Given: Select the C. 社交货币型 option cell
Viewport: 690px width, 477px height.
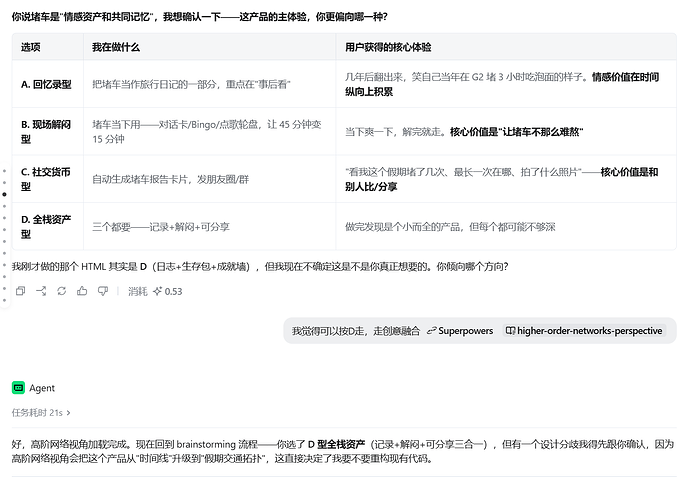Looking at the screenshot, I should [x=48, y=179].
